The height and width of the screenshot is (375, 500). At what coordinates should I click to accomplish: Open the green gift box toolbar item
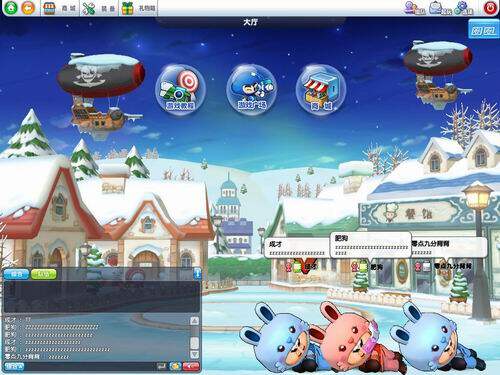click(138, 8)
